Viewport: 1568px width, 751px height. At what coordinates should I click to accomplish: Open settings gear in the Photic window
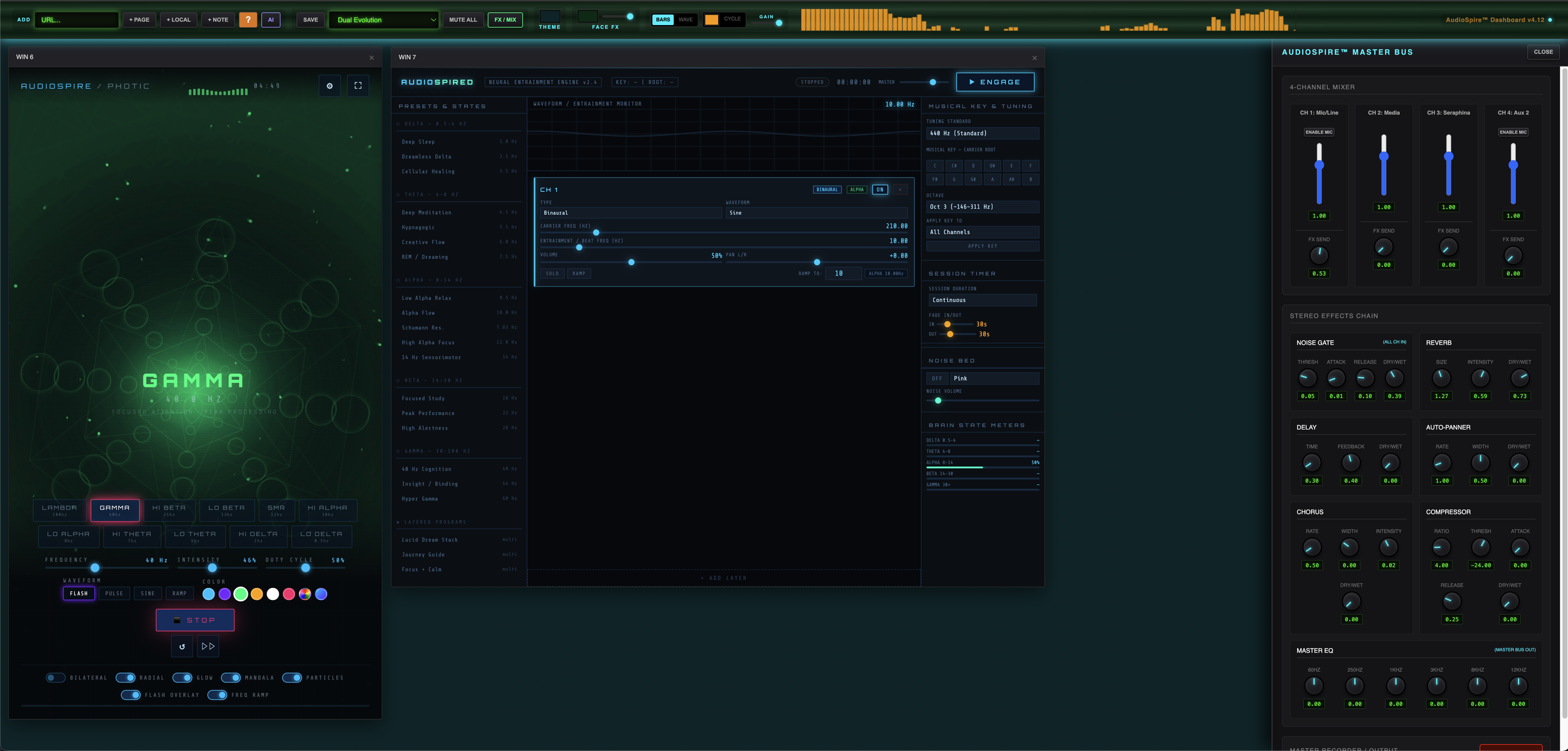pos(331,86)
